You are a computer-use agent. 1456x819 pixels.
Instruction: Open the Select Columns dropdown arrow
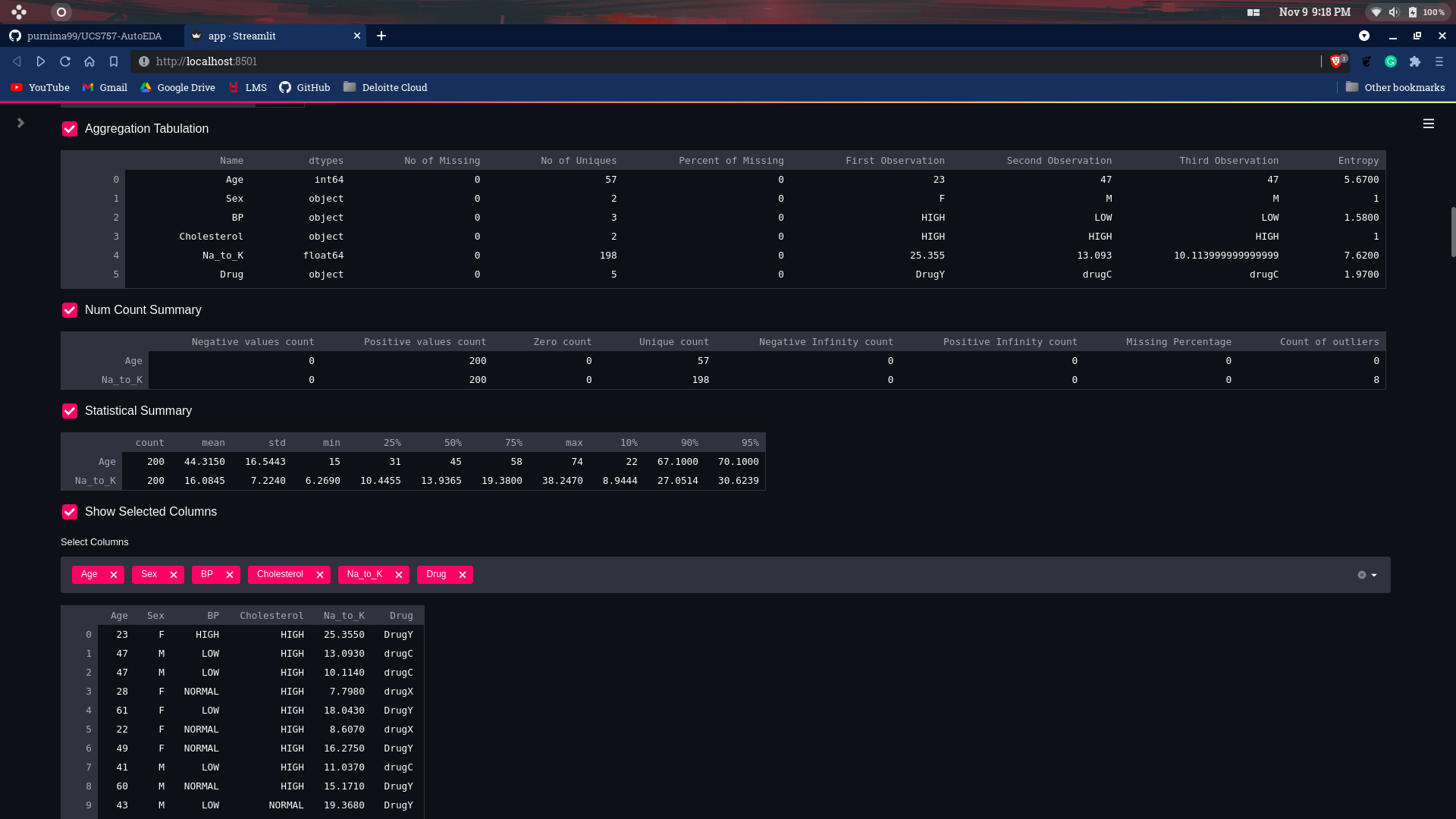1374,575
